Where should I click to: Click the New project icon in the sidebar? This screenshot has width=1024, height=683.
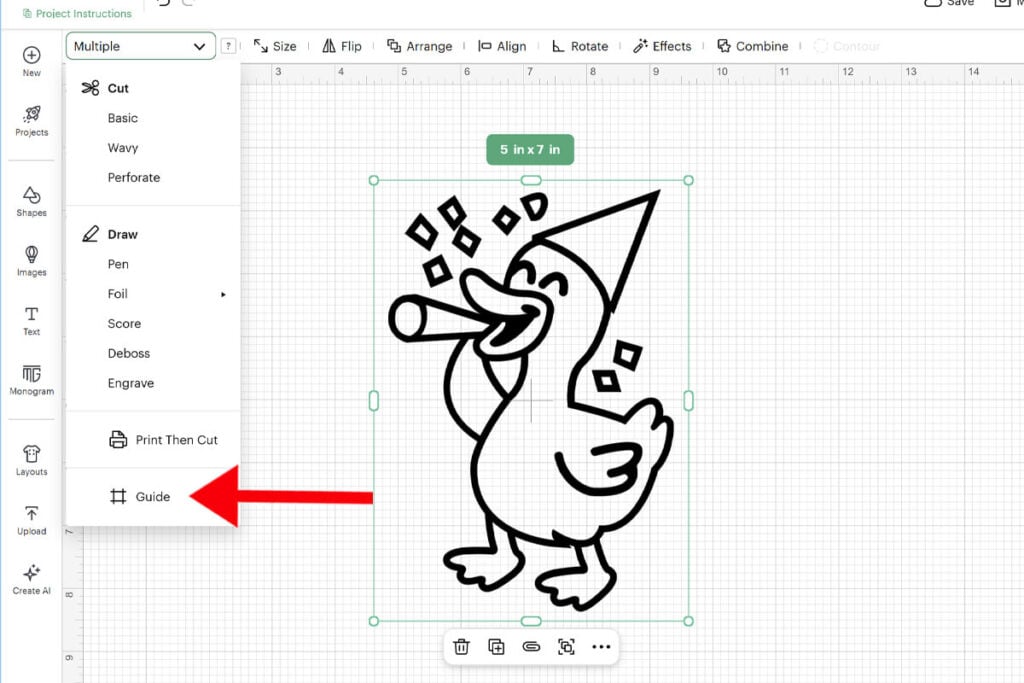click(31, 61)
